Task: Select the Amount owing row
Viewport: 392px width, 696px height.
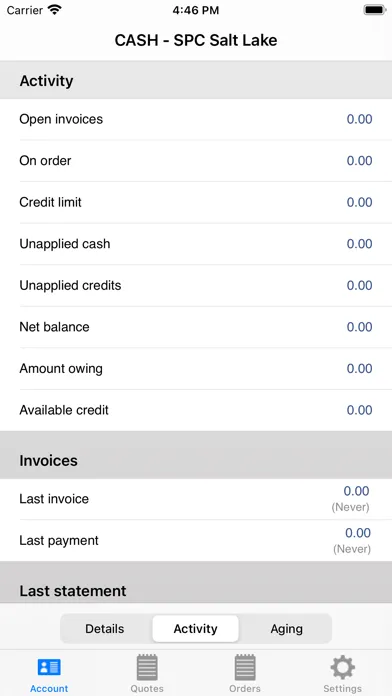Action: click(196, 368)
